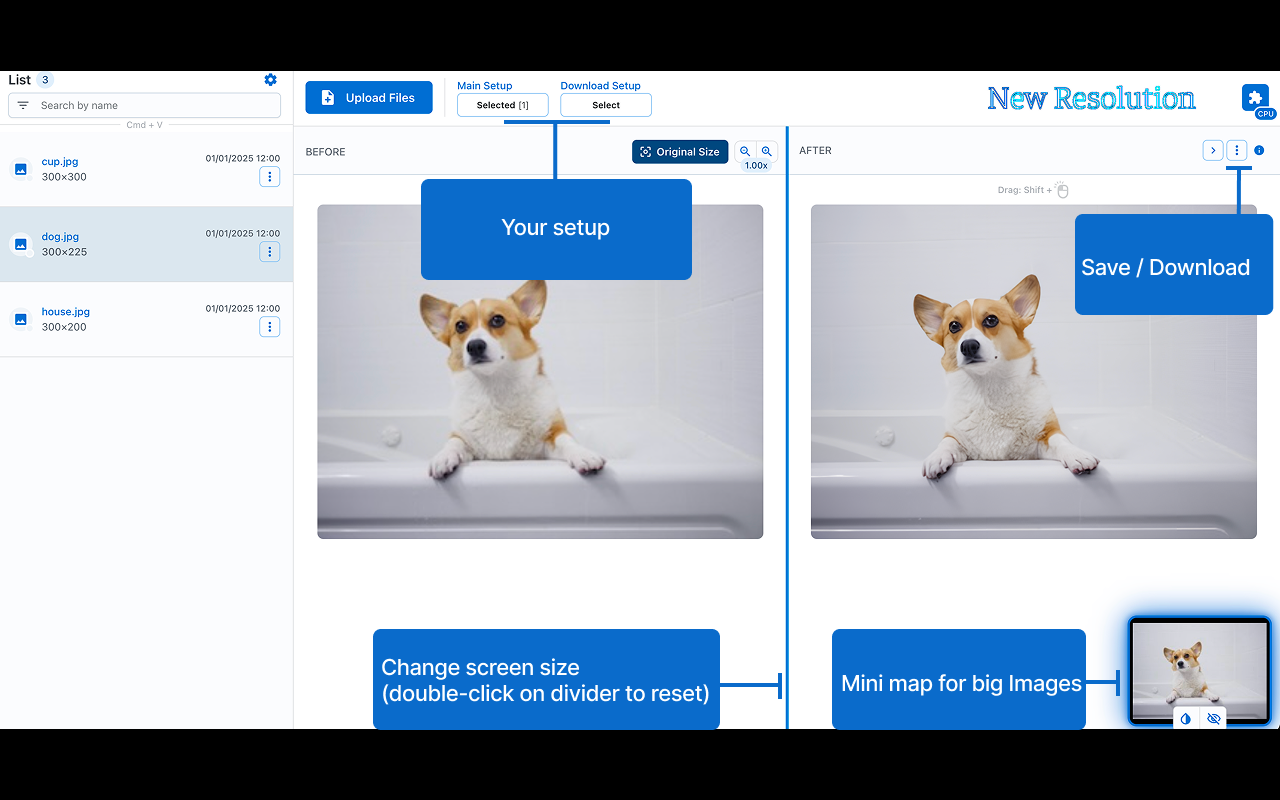Open list settings gear icon

point(270,80)
